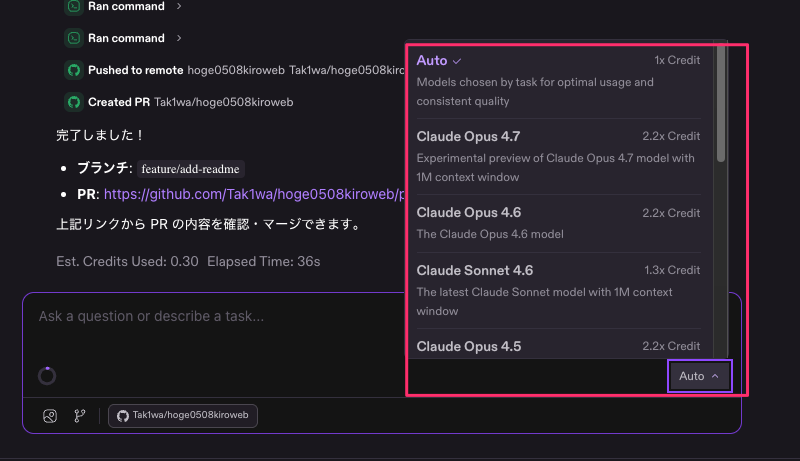
Task: Click the 1x Credit label on Auto
Action: (677, 60)
